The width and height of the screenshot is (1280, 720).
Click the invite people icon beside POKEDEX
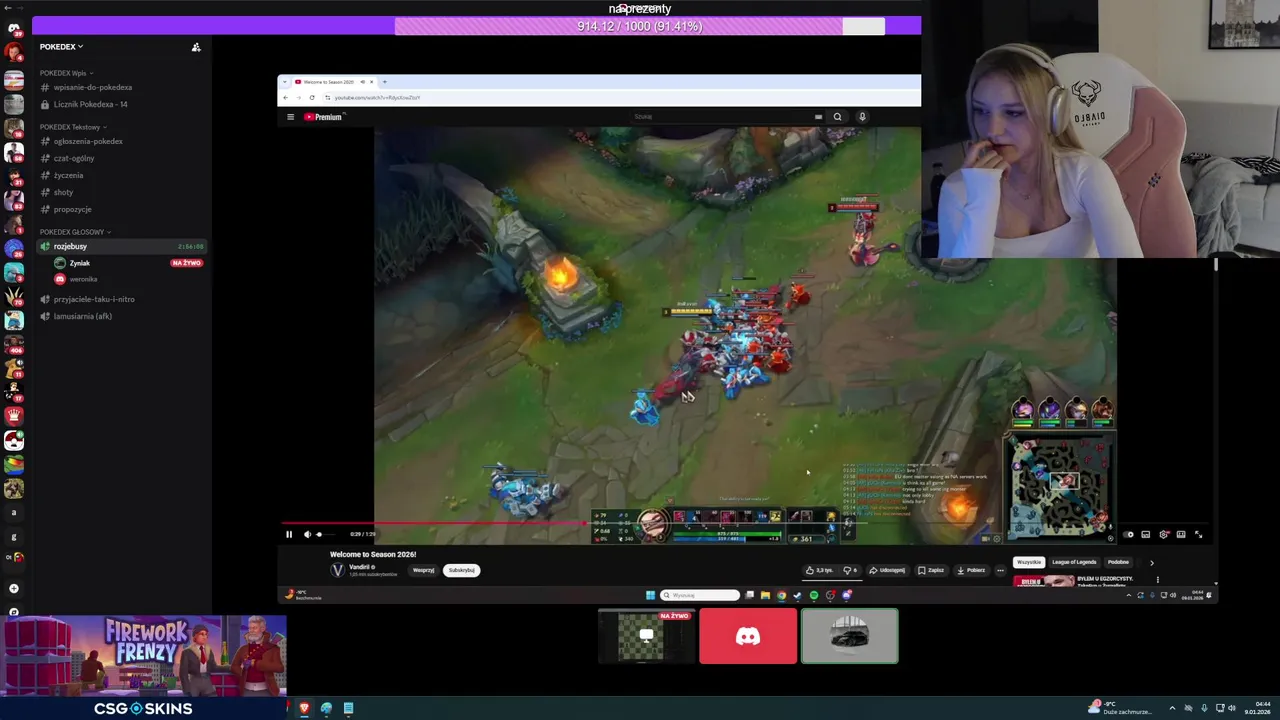click(196, 47)
